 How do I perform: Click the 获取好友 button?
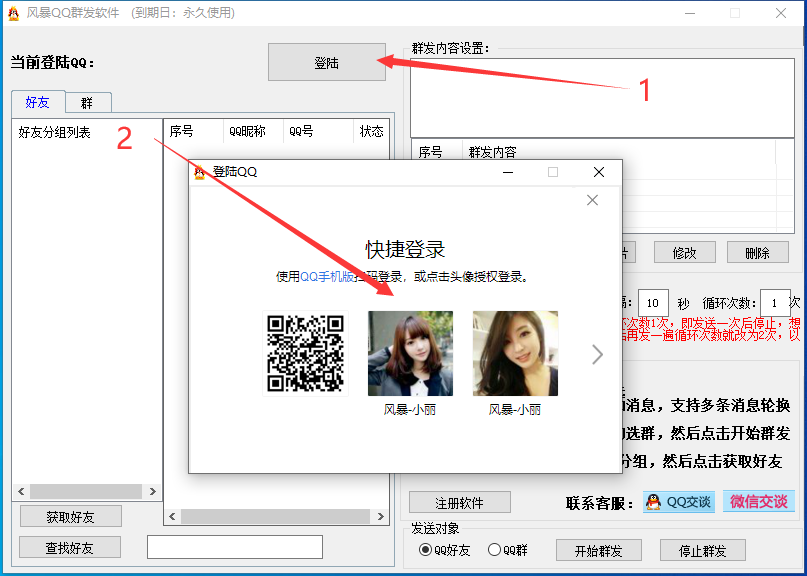tap(71, 516)
